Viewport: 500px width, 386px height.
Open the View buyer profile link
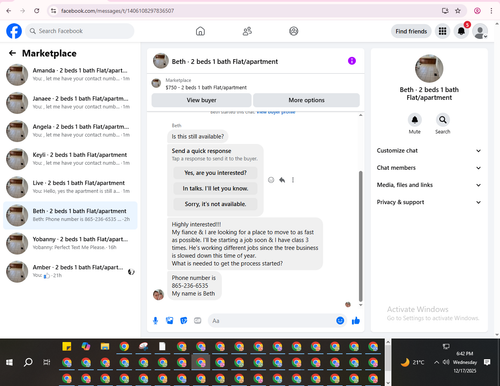tap(276, 113)
